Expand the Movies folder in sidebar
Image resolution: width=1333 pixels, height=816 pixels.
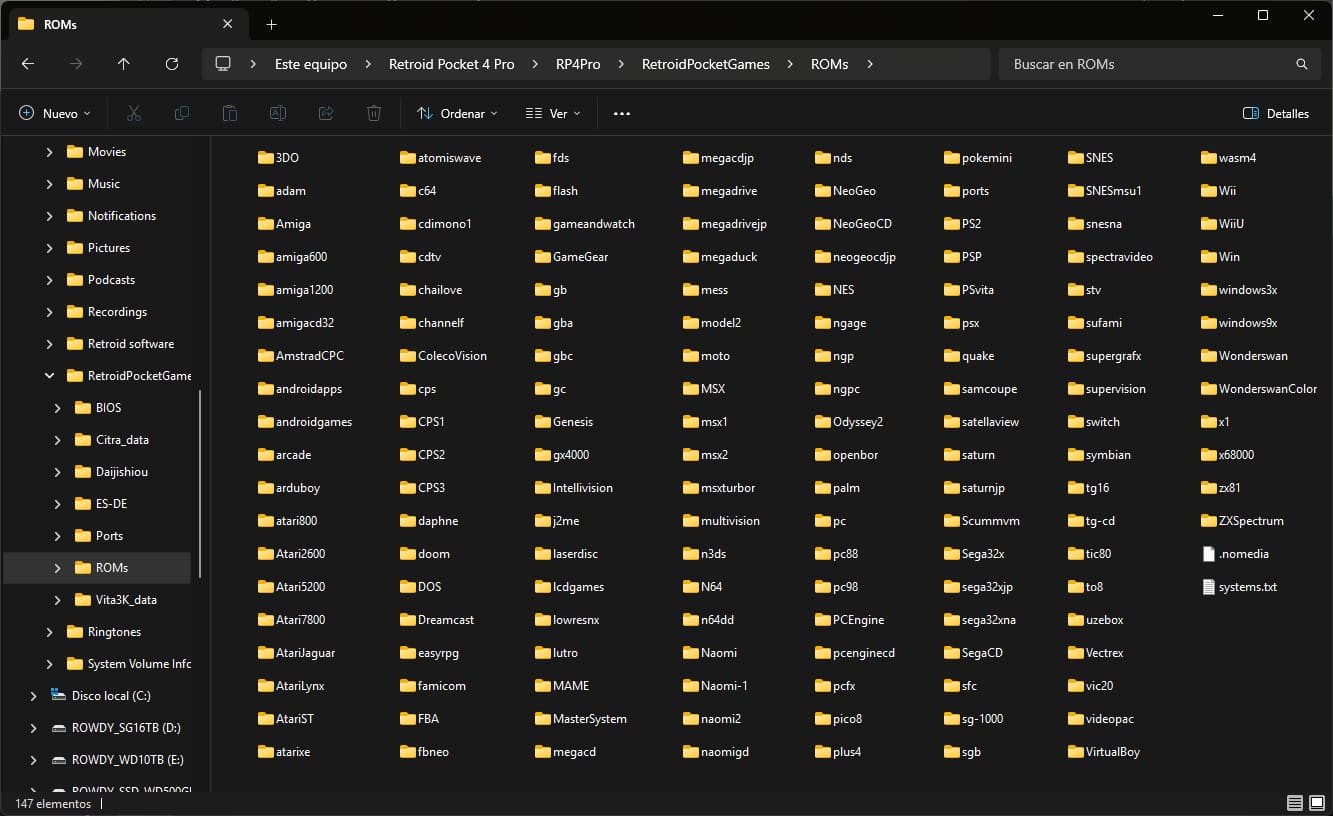[x=49, y=152]
